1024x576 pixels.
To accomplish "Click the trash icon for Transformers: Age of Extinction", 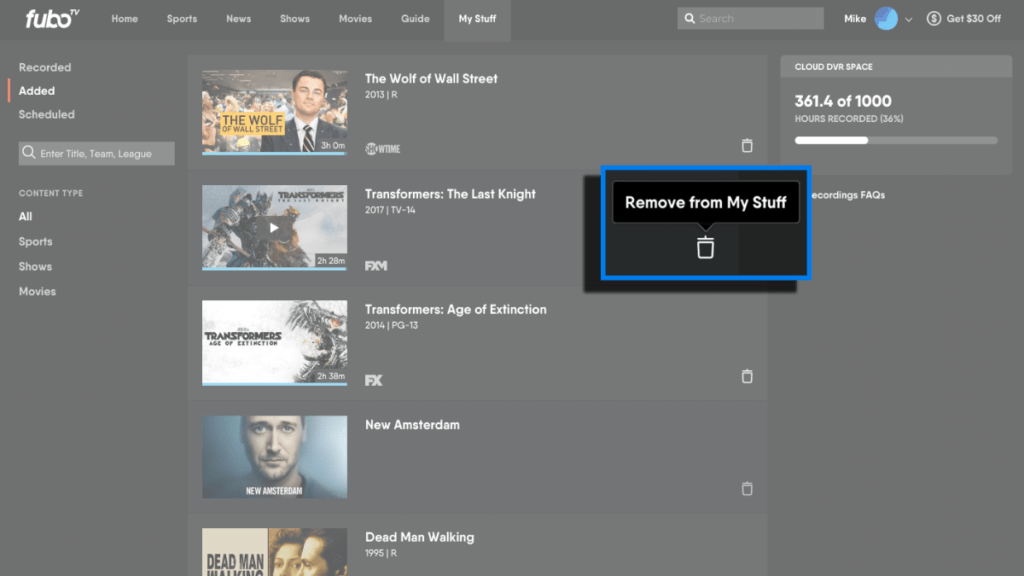I will coord(746,376).
